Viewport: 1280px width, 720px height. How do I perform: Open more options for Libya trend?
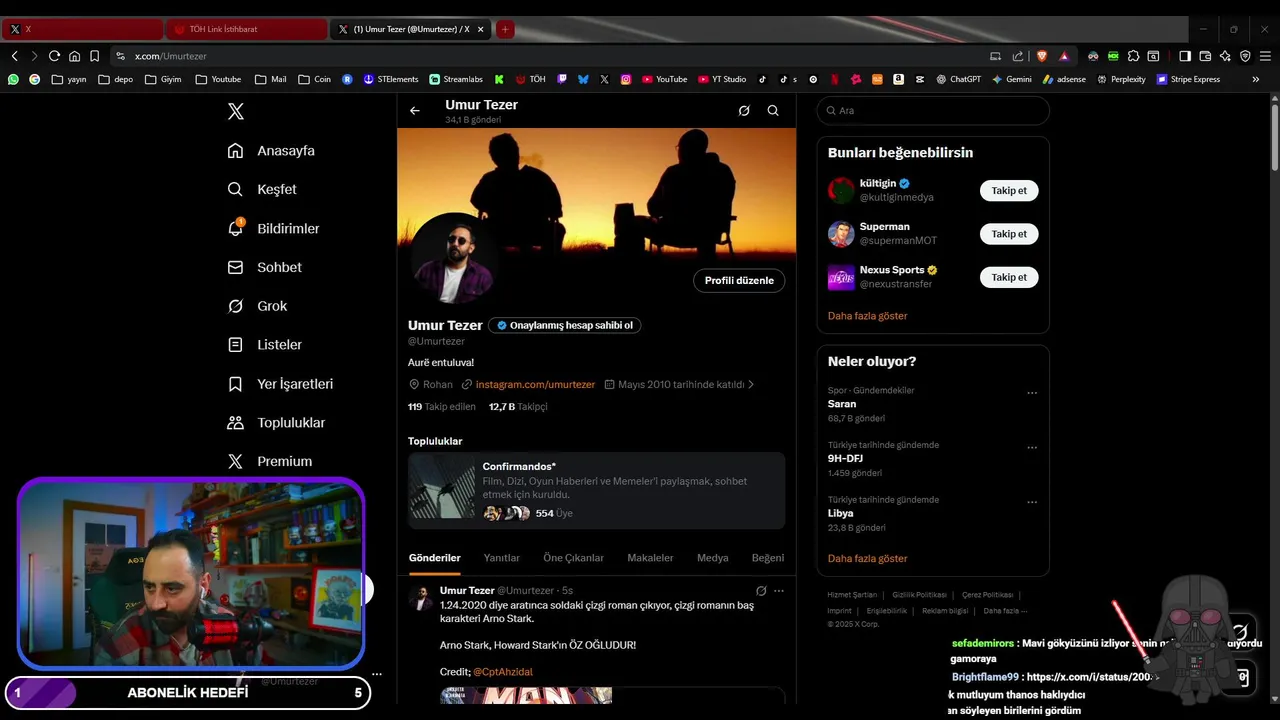point(1032,502)
